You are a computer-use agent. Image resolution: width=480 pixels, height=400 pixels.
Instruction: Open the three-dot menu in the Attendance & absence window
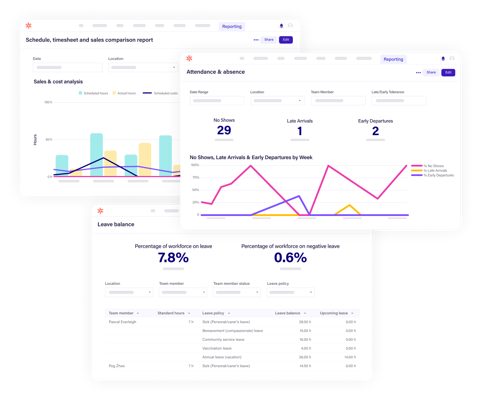418,72
